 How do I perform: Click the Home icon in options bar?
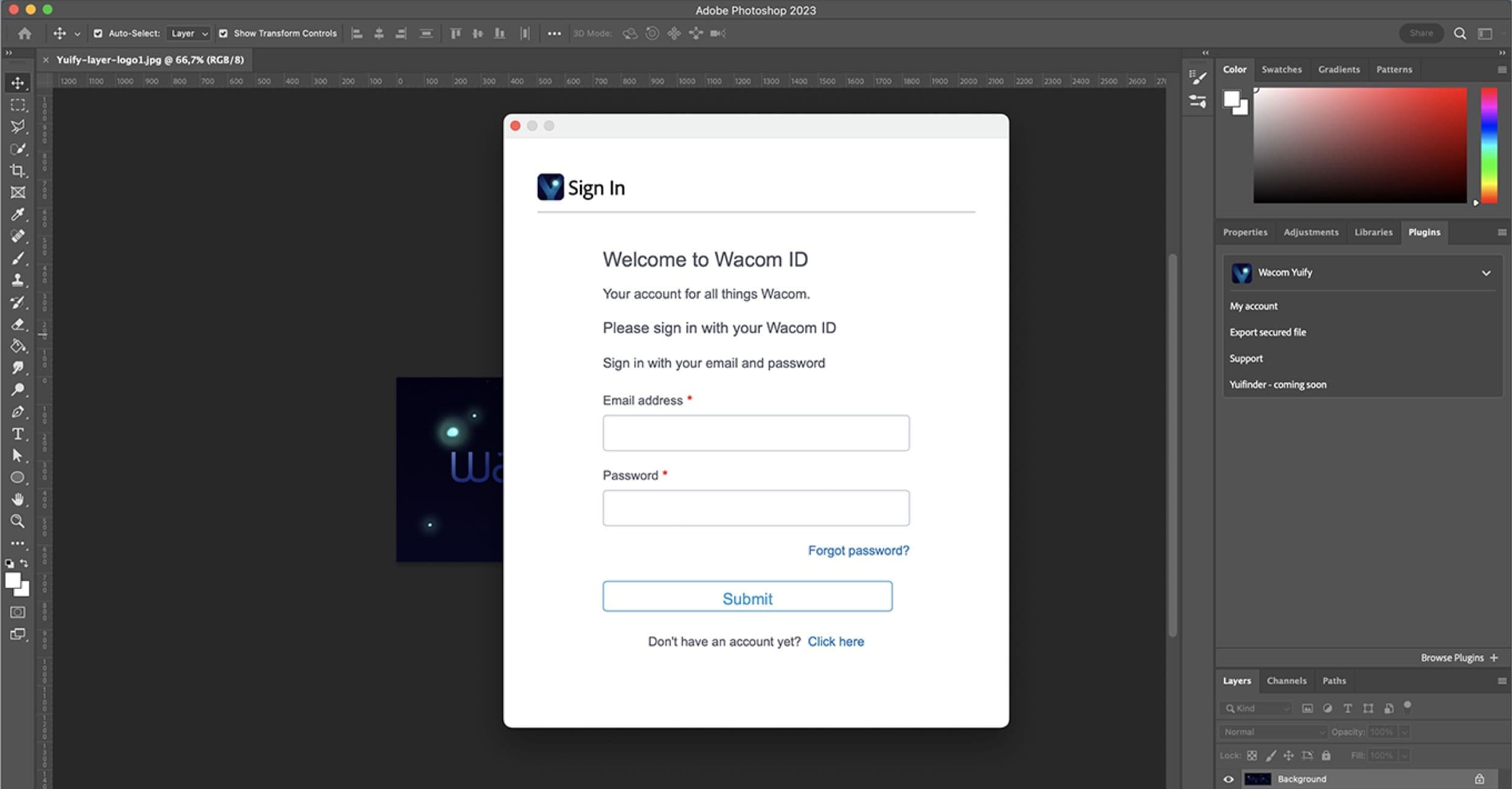click(24, 33)
